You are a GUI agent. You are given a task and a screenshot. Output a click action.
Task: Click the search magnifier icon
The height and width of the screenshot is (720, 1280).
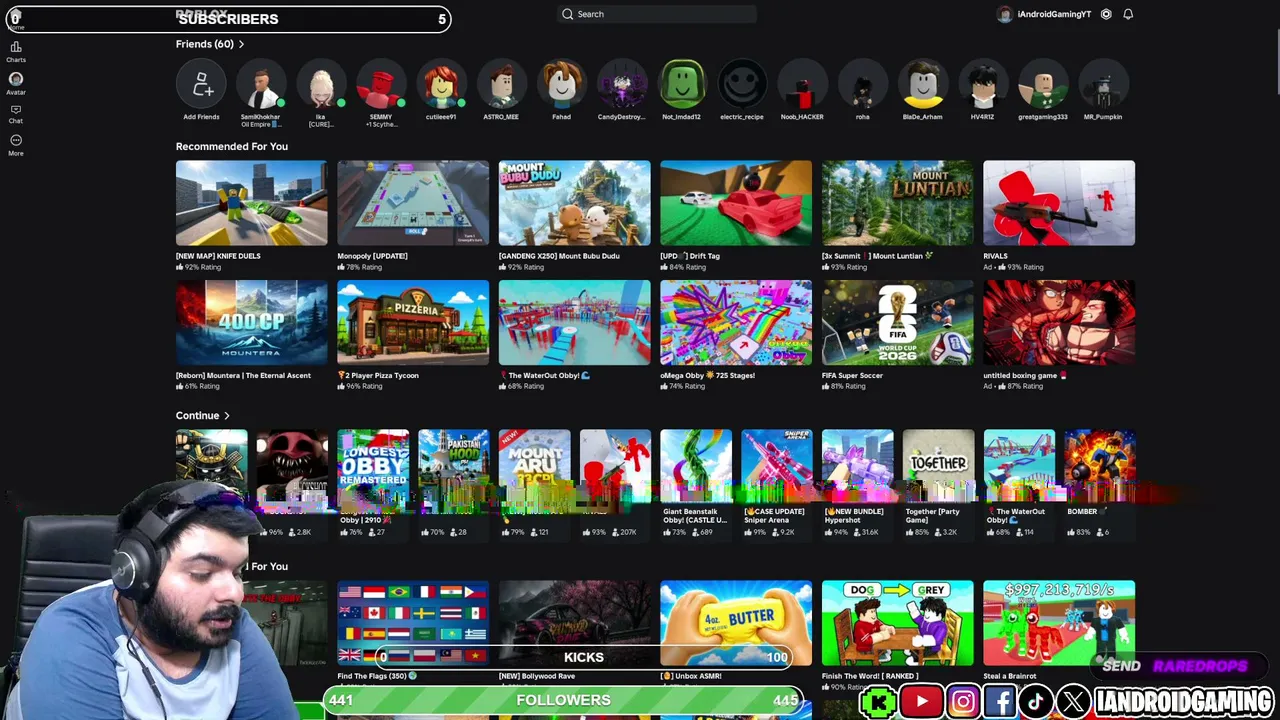click(568, 14)
